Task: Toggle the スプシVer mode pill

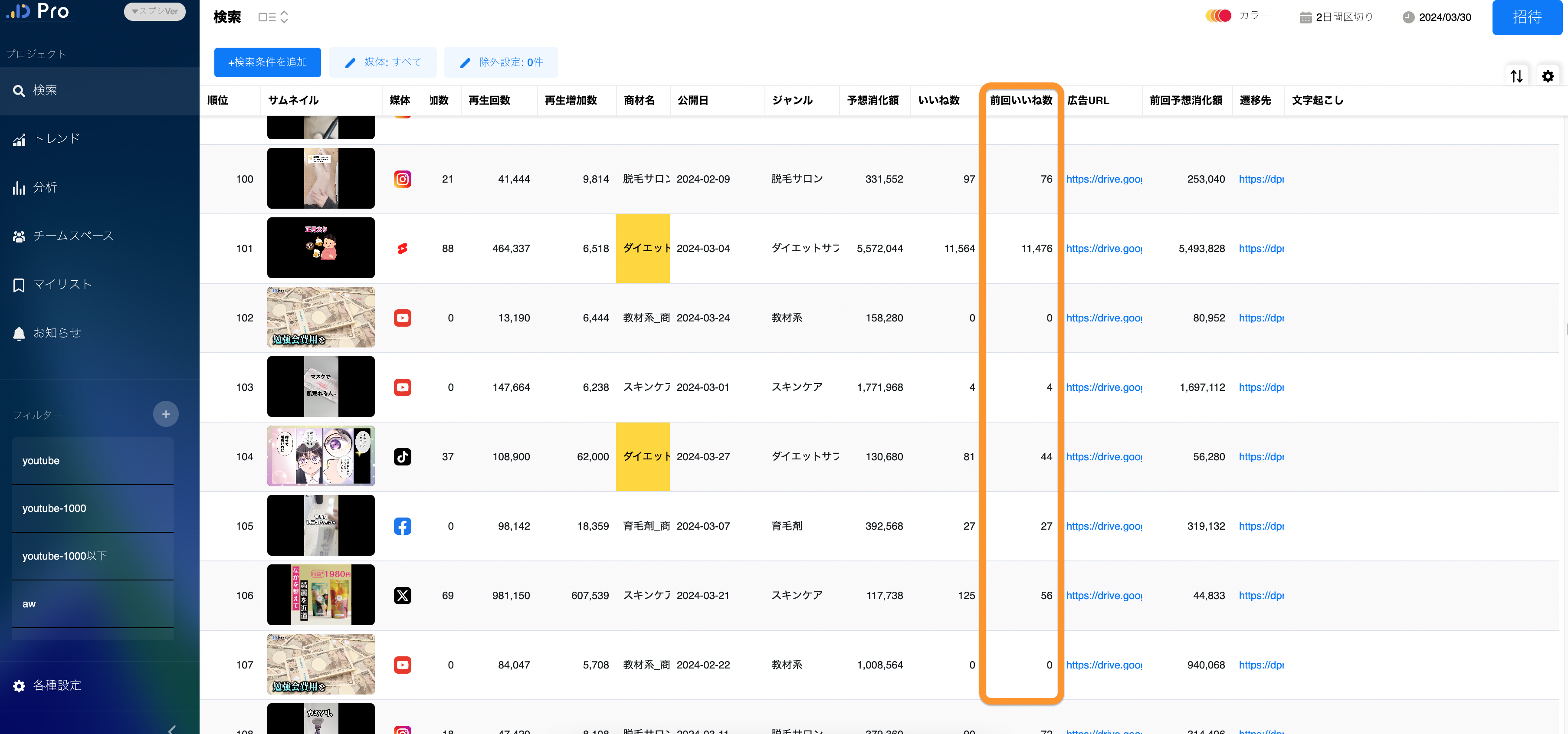Action: click(x=154, y=11)
